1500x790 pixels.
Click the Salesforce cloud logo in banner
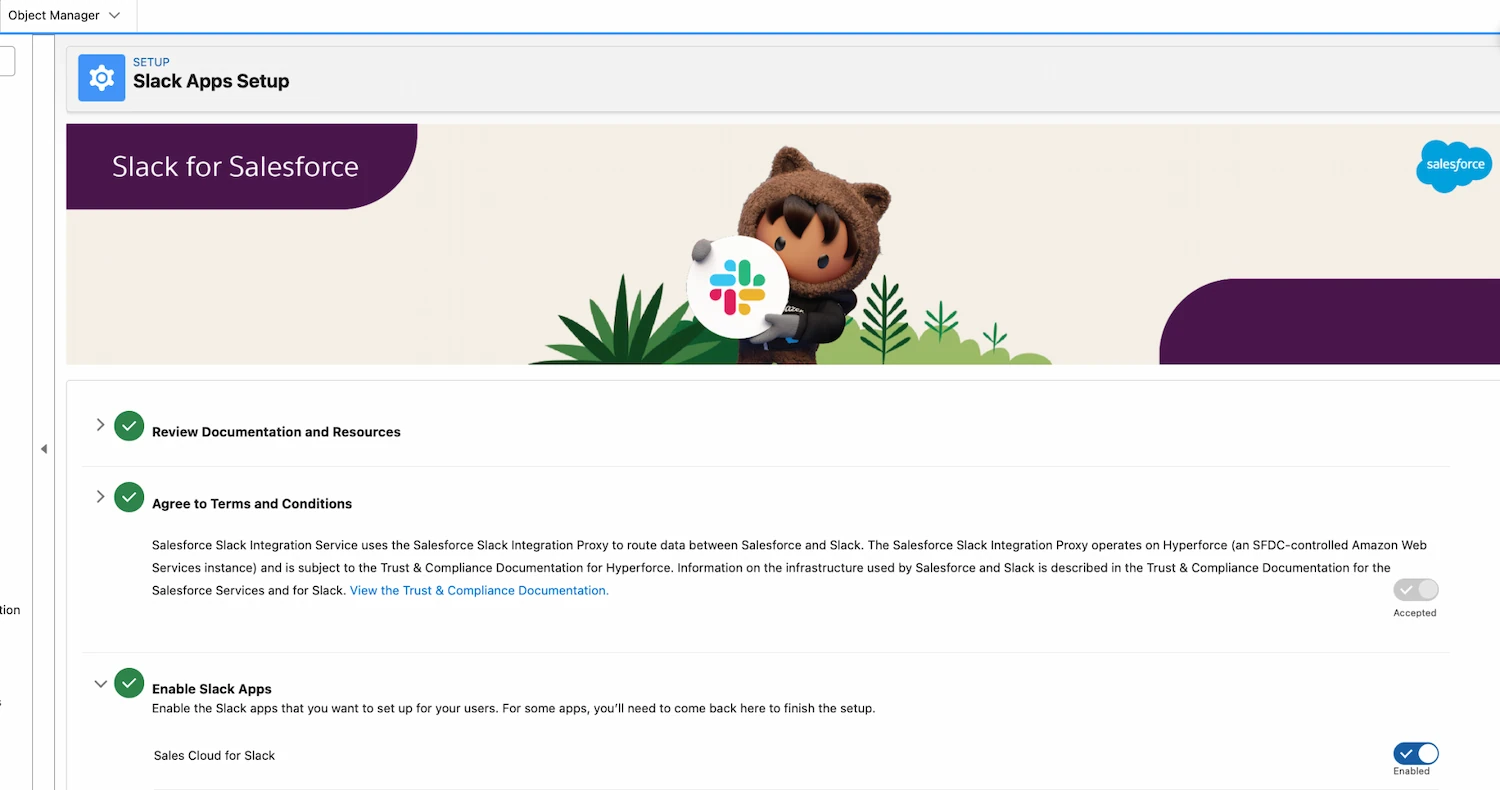point(1454,166)
